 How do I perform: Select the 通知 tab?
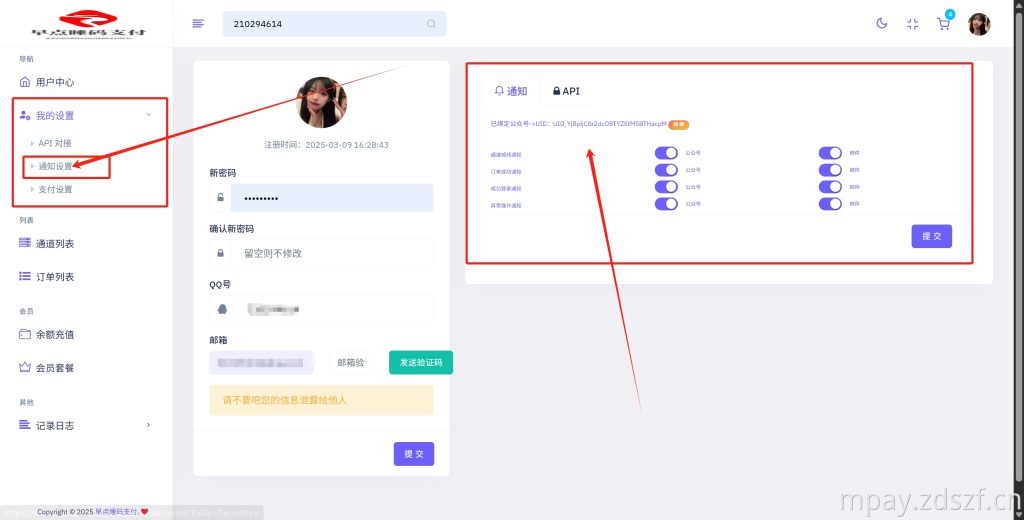click(x=511, y=91)
